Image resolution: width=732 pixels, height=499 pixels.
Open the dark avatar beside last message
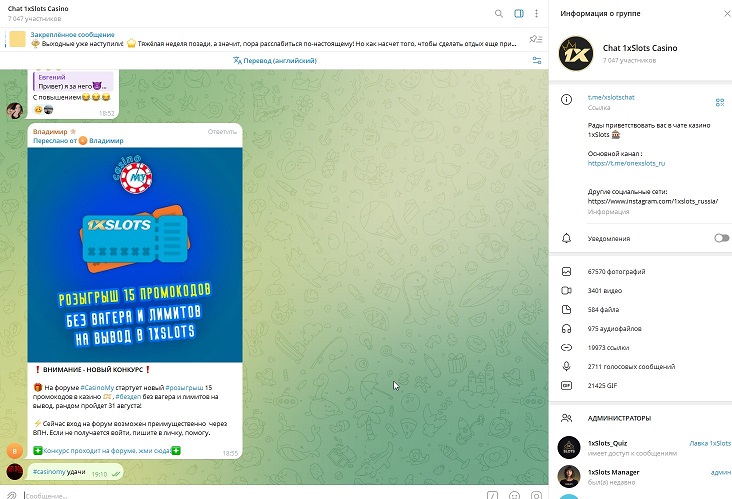point(14,471)
